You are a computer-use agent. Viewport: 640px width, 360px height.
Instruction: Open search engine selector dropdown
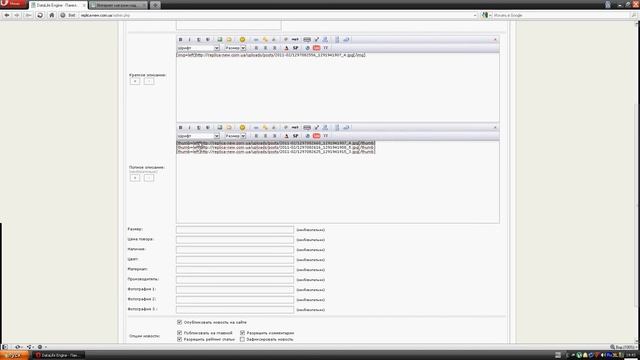click(487, 15)
